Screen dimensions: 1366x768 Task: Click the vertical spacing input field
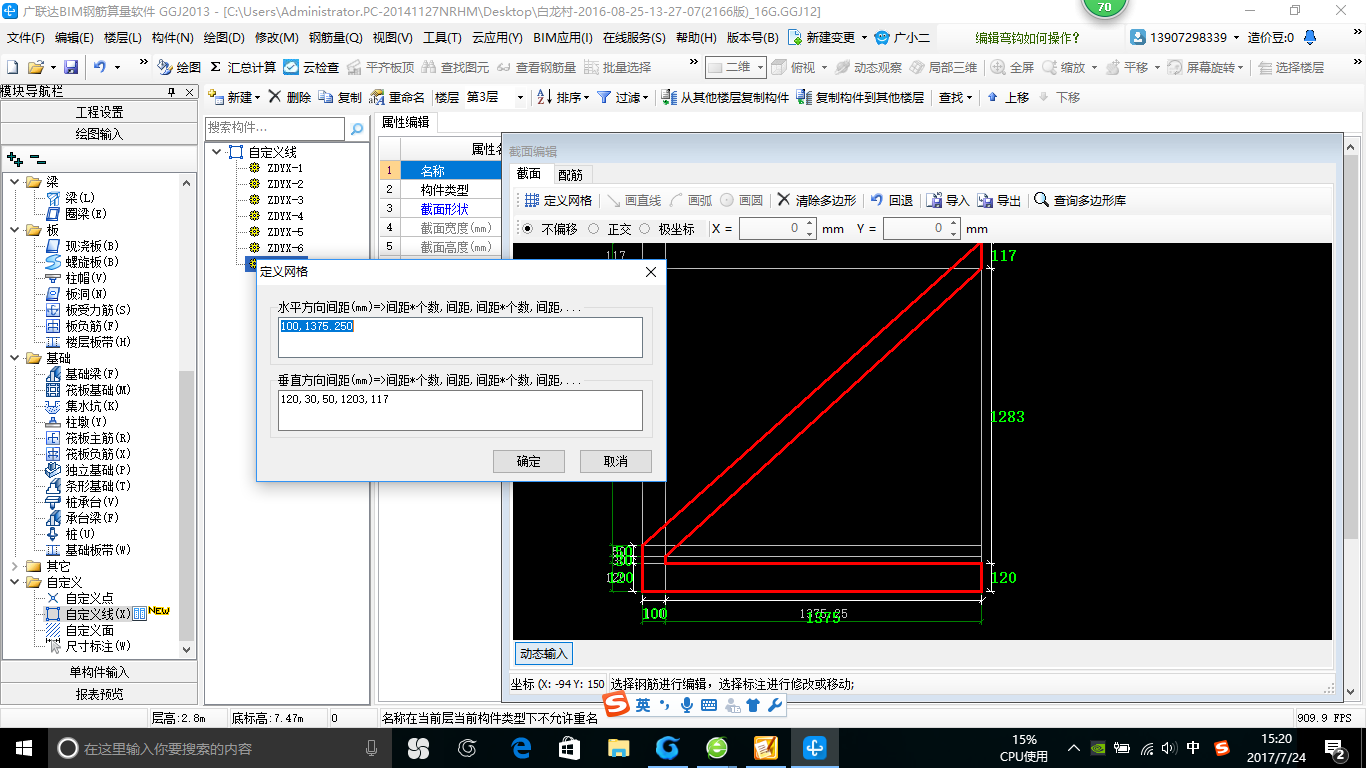(x=460, y=410)
